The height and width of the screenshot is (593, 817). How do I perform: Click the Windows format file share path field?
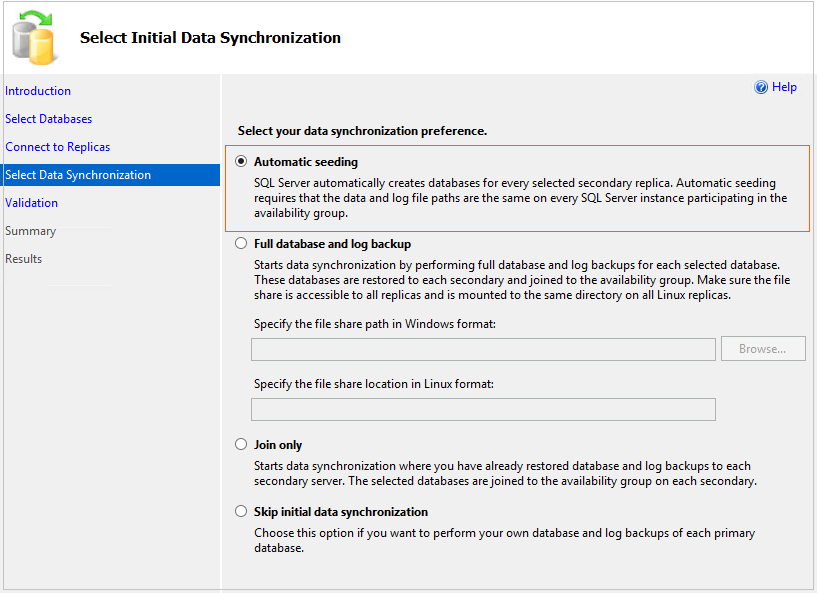coord(483,348)
